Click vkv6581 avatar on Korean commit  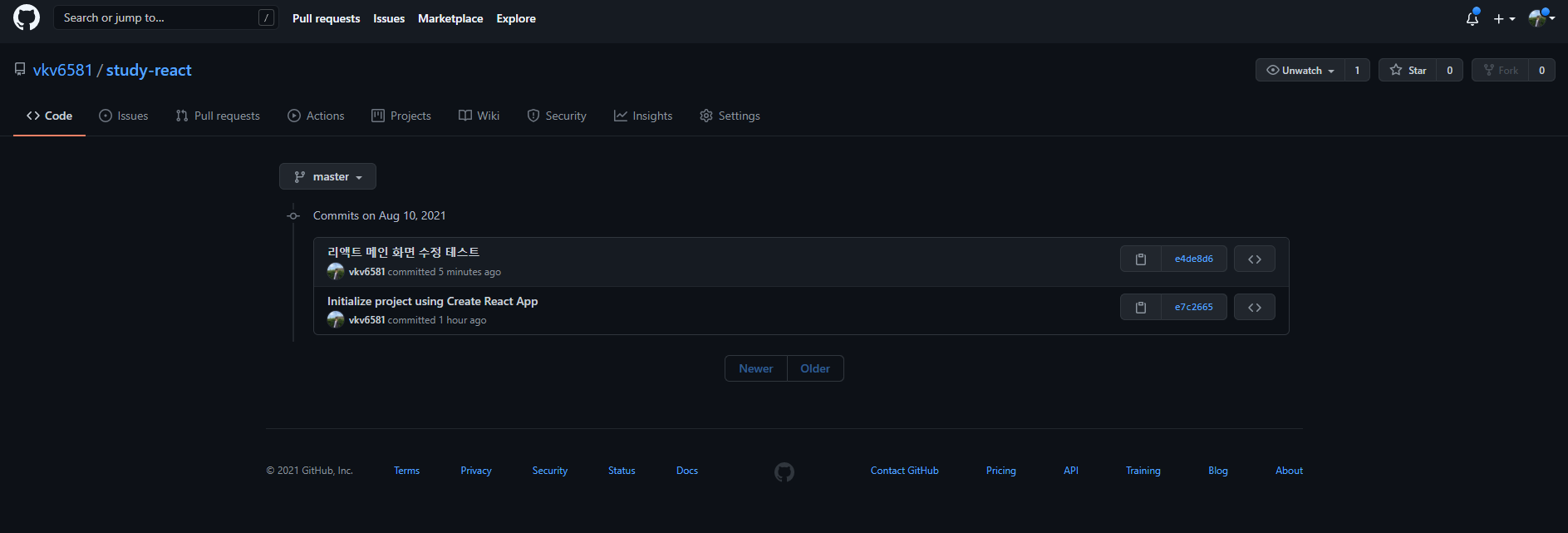point(336,271)
